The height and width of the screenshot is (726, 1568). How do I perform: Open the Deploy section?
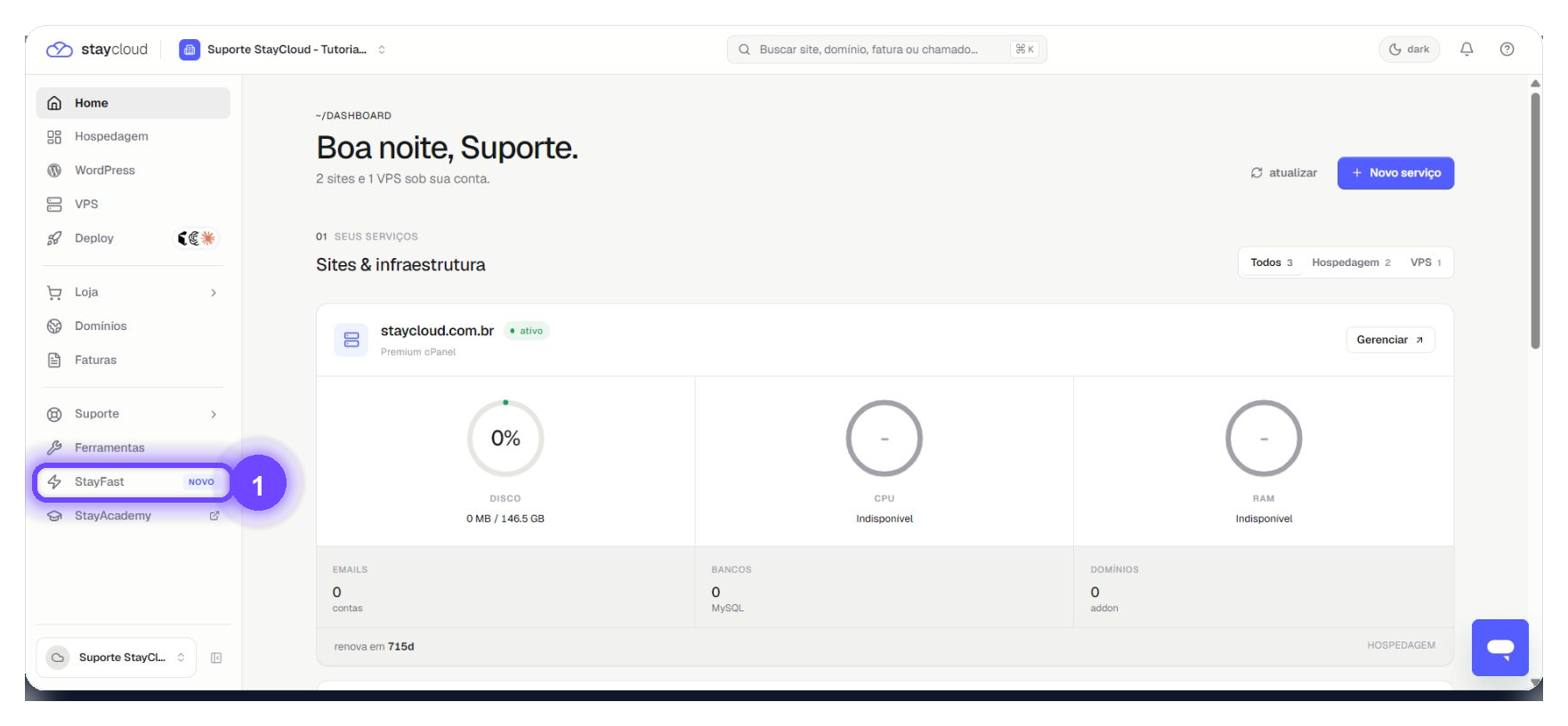point(133,238)
